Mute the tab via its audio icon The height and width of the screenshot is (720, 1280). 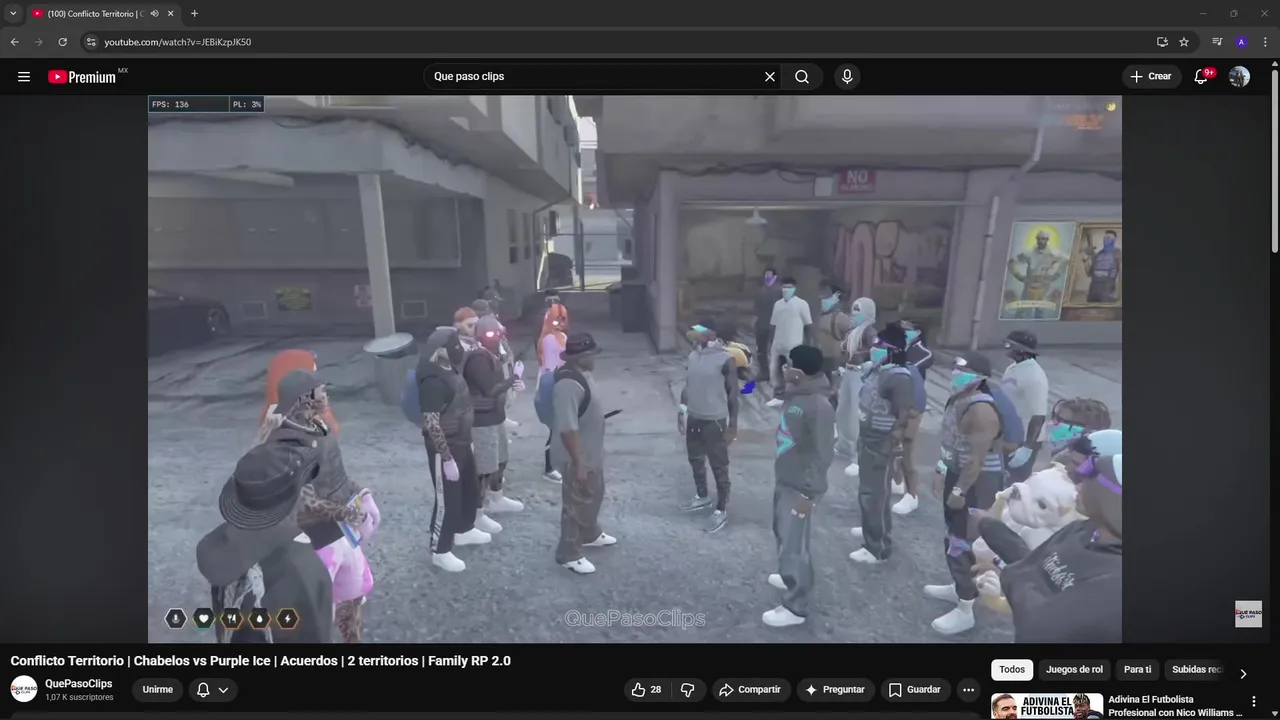point(154,14)
